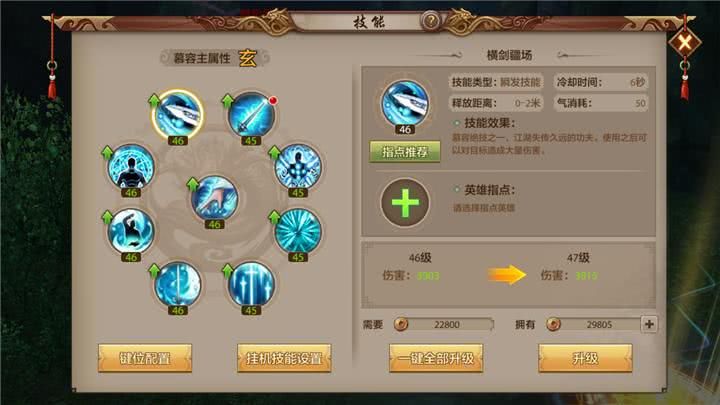The image size is (720, 405).
Task: Open 键位配置 key layout settings
Action: (145, 358)
